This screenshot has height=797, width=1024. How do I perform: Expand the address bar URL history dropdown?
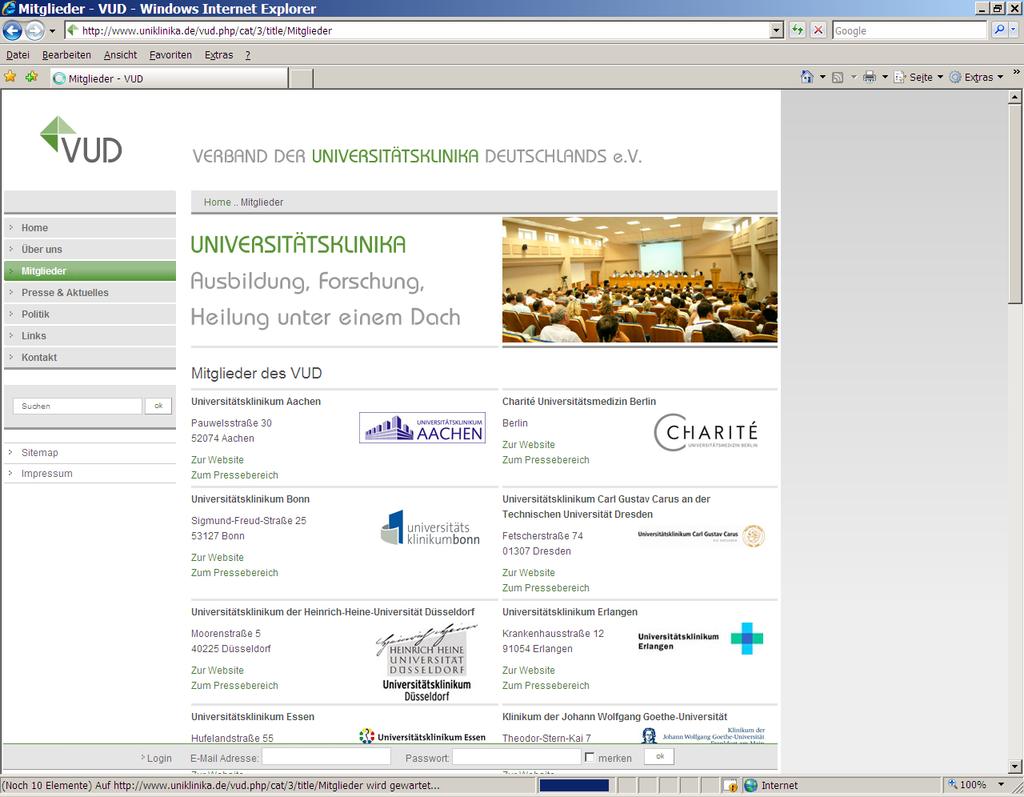(x=776, y=30)
